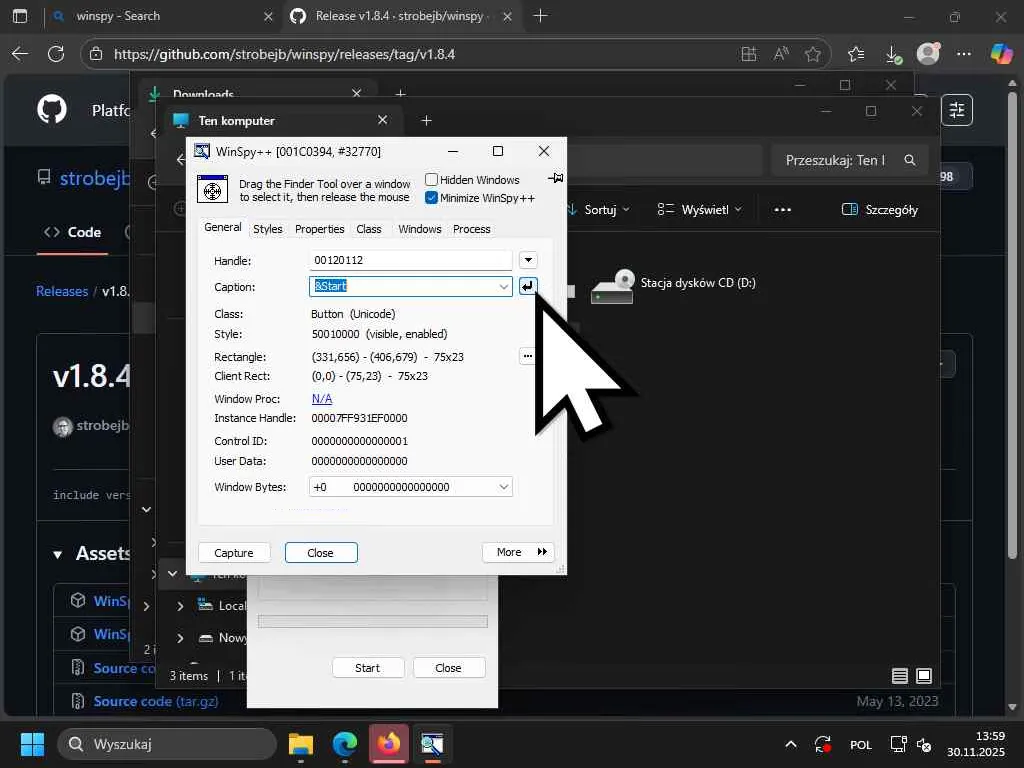Click the pin always-on-top icon in WinSpy++
The image size is (1024, 768).
click(556, 178)
